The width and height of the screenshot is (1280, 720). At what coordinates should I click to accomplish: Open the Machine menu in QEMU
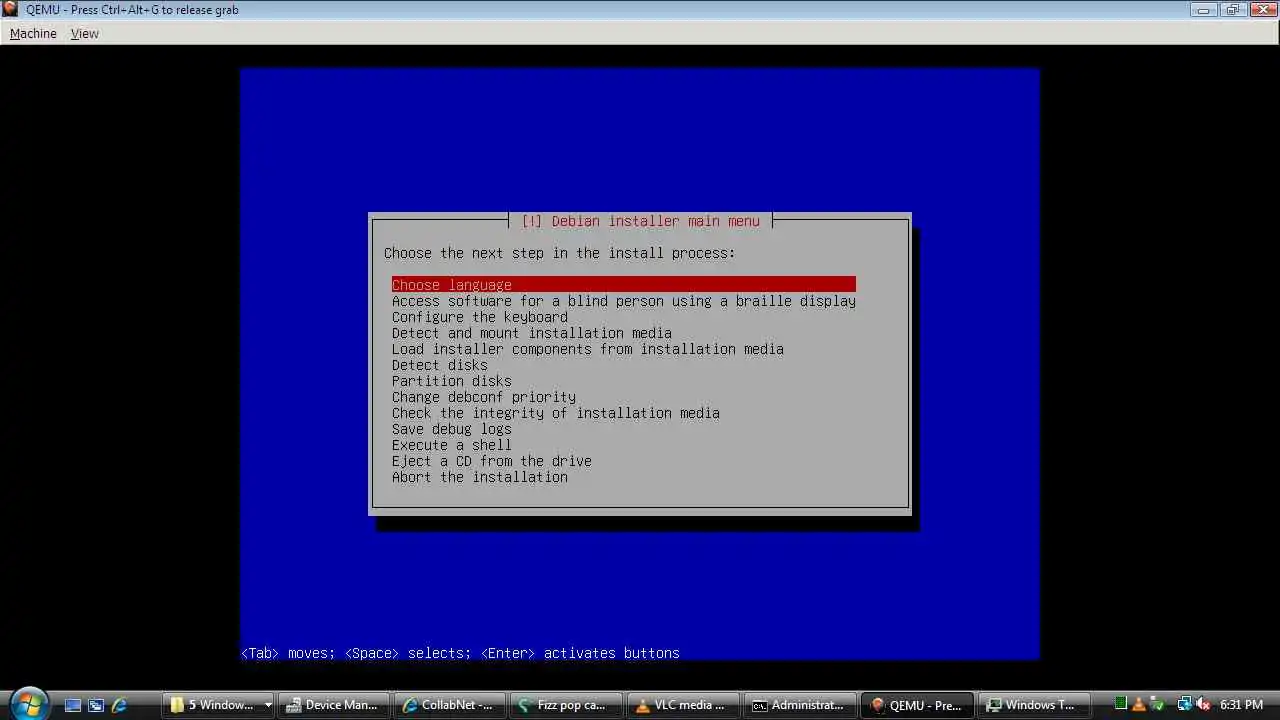[x=33, y=33]
